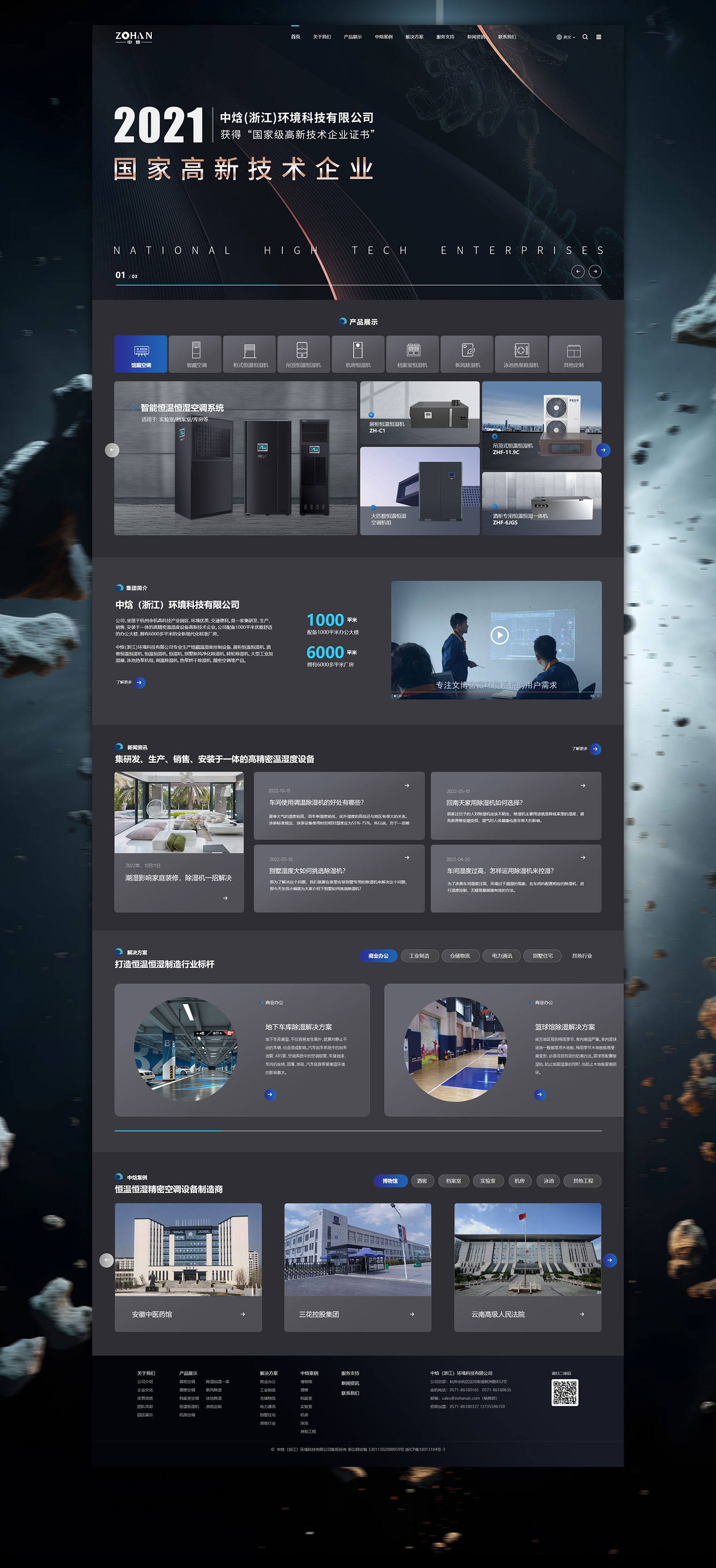Click the next arrow on hero banner
The image size is (716, 1568).
click(596, 271)
